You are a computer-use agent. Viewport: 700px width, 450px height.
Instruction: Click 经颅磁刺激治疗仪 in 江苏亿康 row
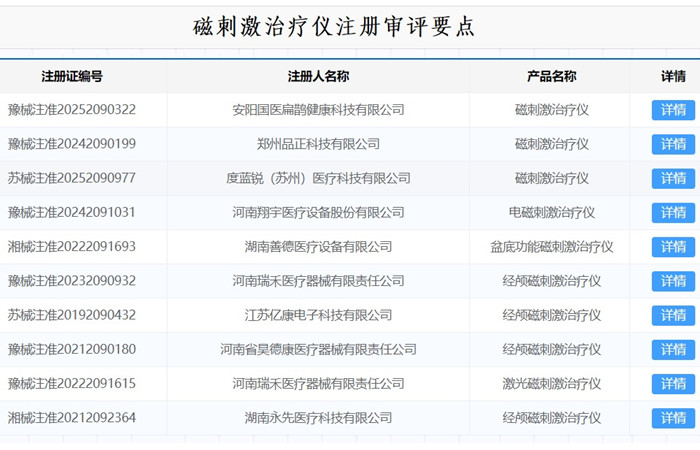pos(552,315)
